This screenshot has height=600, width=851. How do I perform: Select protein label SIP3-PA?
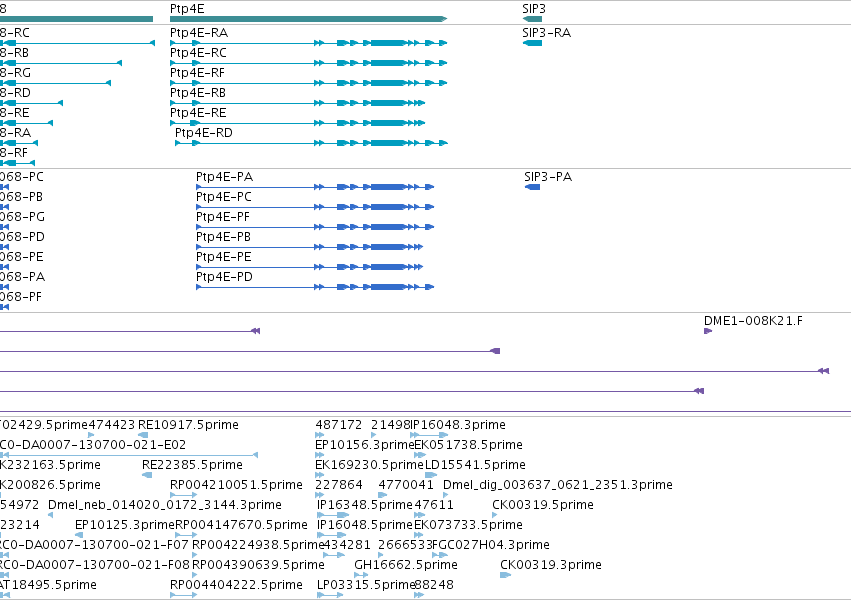(548, 177)
